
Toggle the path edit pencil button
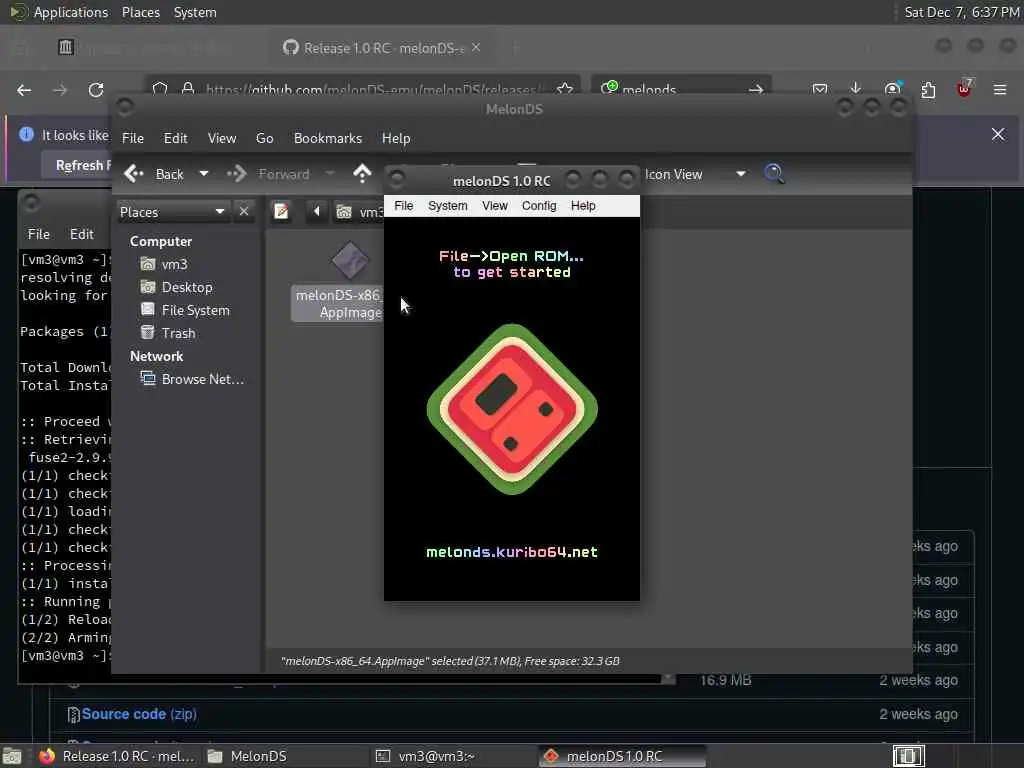[x=281, y=212]
